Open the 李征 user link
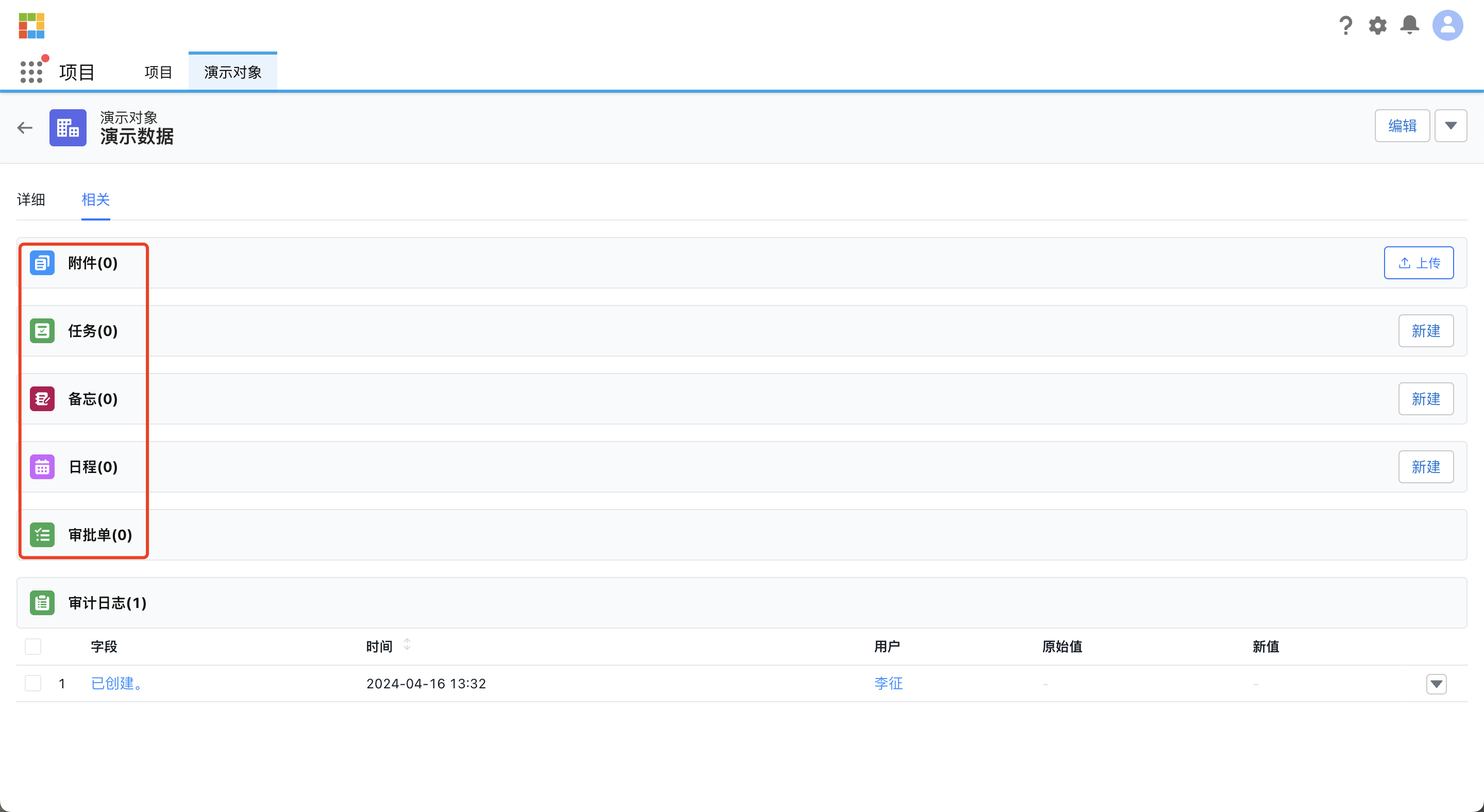This screenshot has height=812, width=1484. click(x=888, y=684)
